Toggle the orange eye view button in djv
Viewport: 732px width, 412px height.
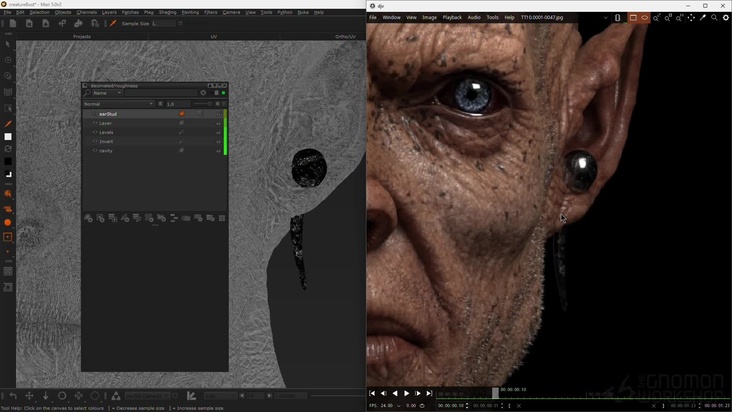[x=645, y=18]
